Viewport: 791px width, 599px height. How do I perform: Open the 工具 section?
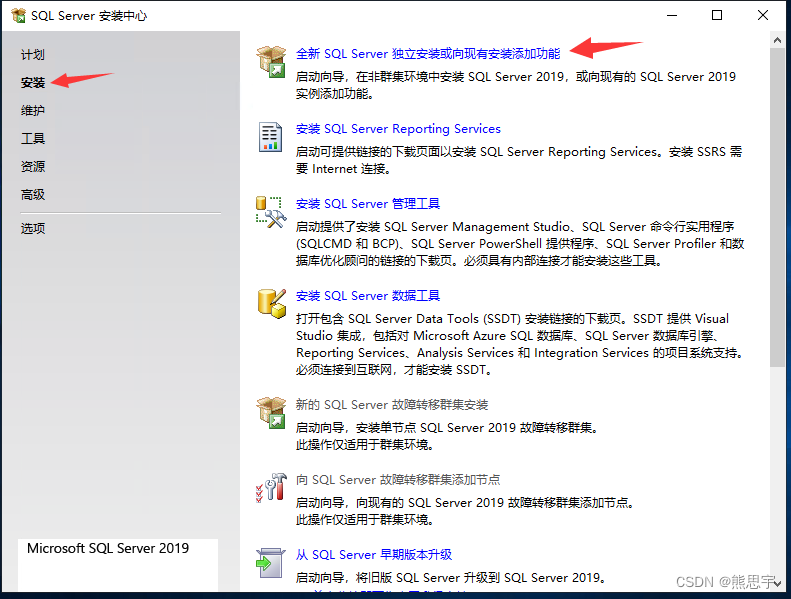pos(33,139)
